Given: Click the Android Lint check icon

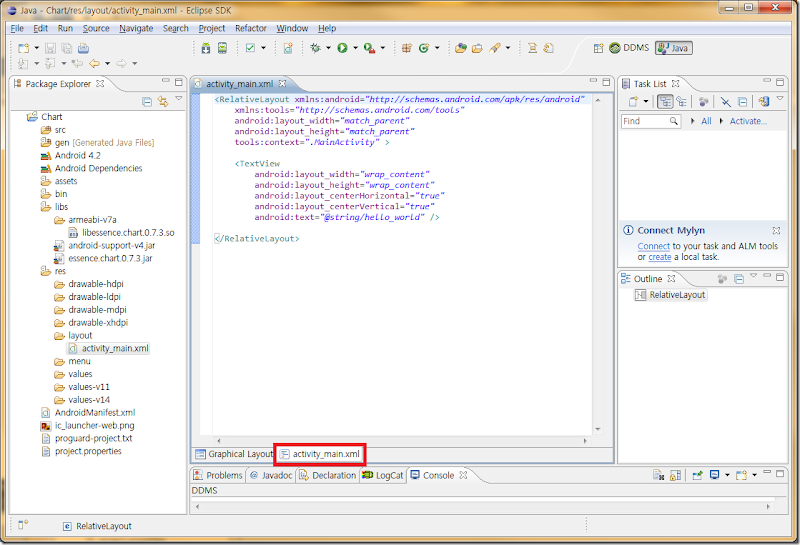Looking at the screenshot, I should 251,48.
